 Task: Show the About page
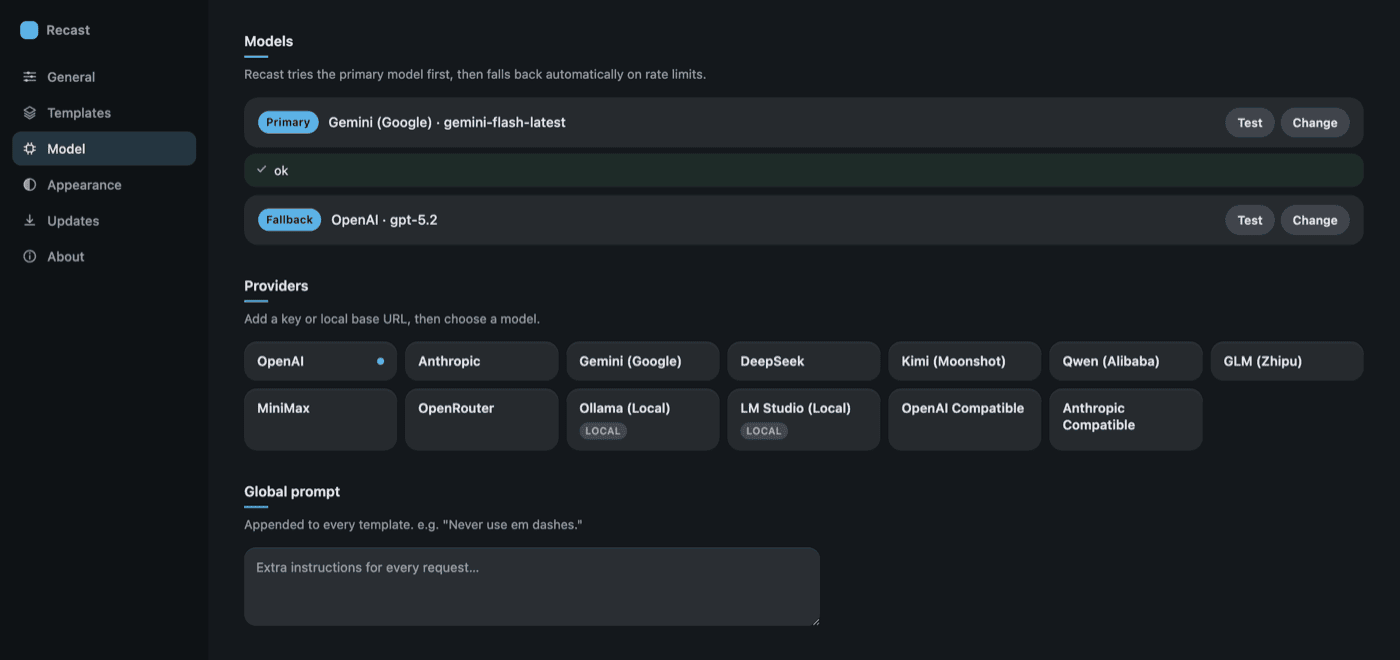click(104, 257)
